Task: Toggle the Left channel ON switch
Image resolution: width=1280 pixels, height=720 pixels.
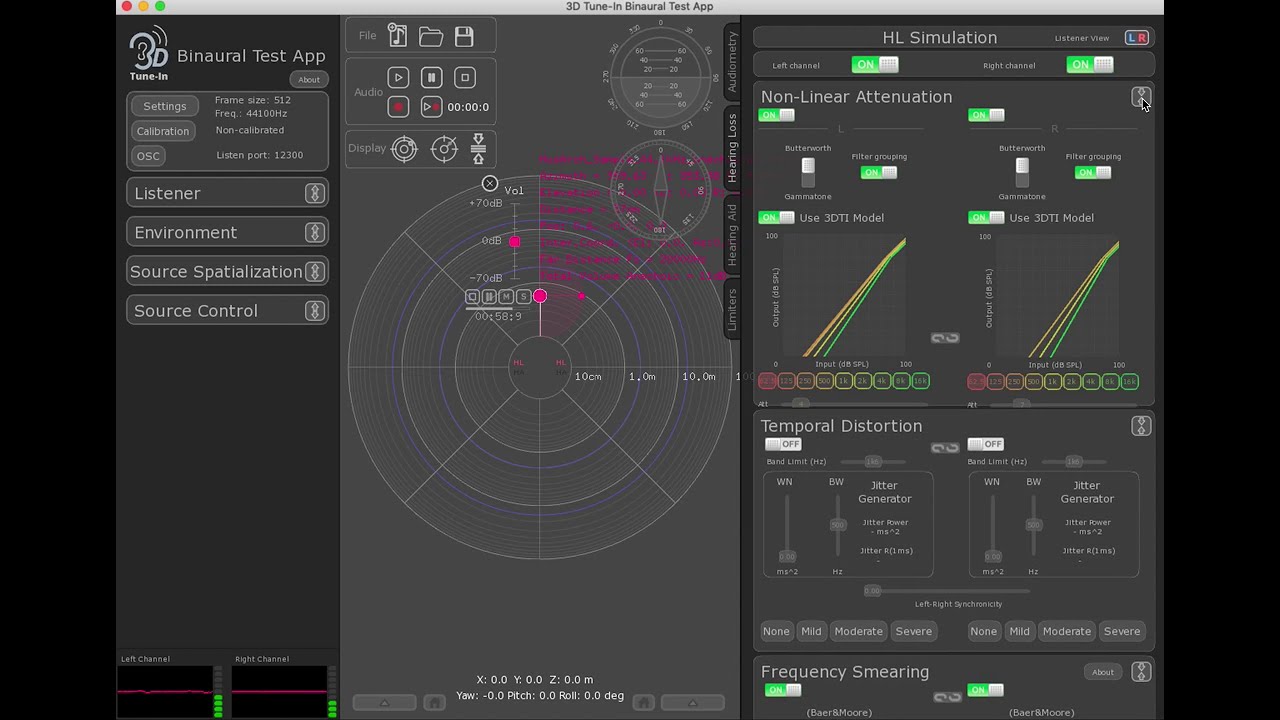Action: (x=875, y=65)
